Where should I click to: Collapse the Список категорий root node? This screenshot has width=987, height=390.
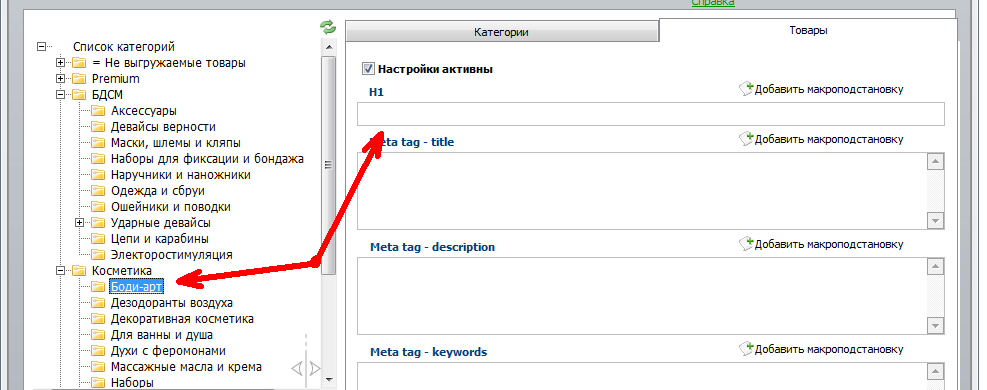click(42, 47)
